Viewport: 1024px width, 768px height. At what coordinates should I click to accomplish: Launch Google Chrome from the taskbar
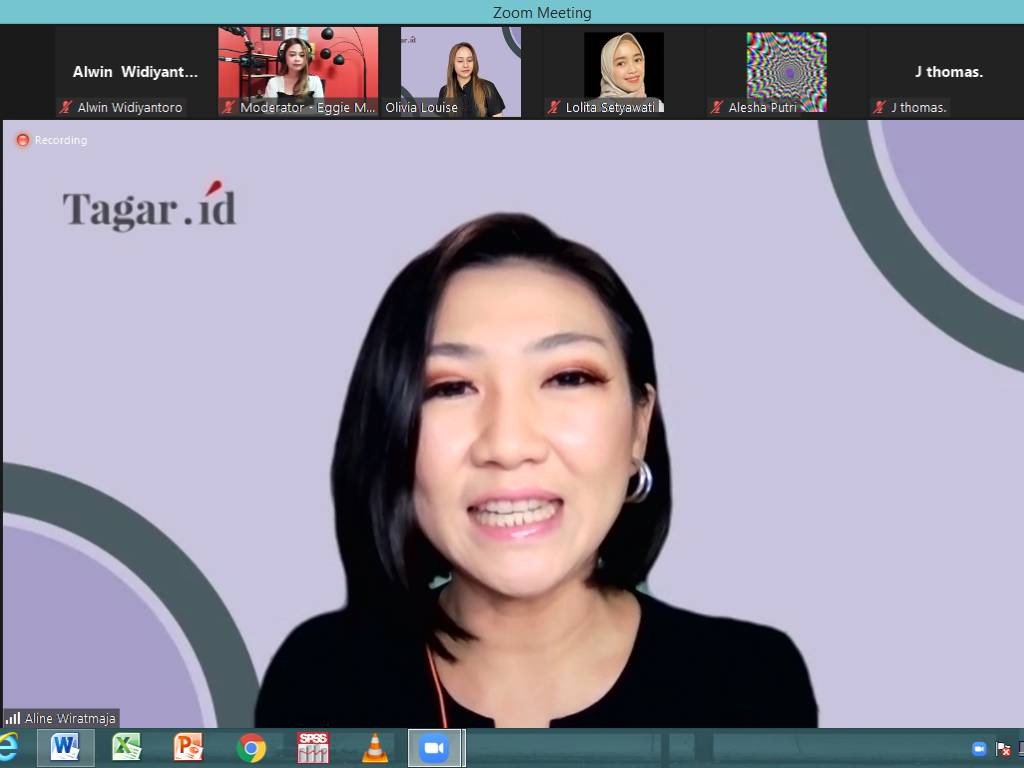pos(251,748)
